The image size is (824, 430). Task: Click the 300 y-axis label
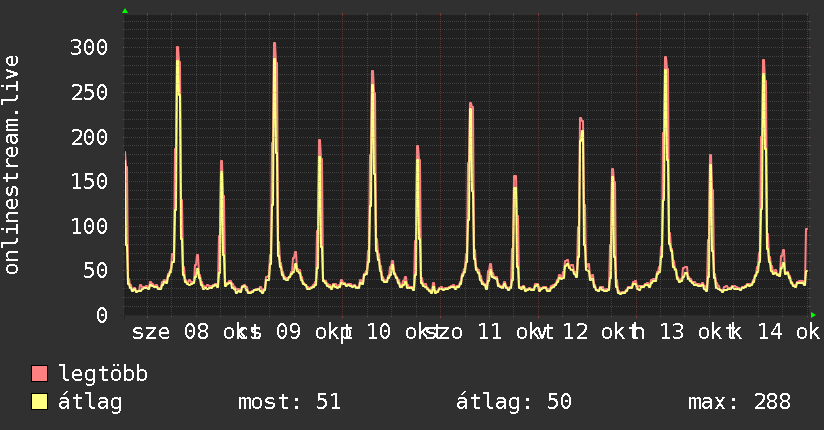click(89, 47)
